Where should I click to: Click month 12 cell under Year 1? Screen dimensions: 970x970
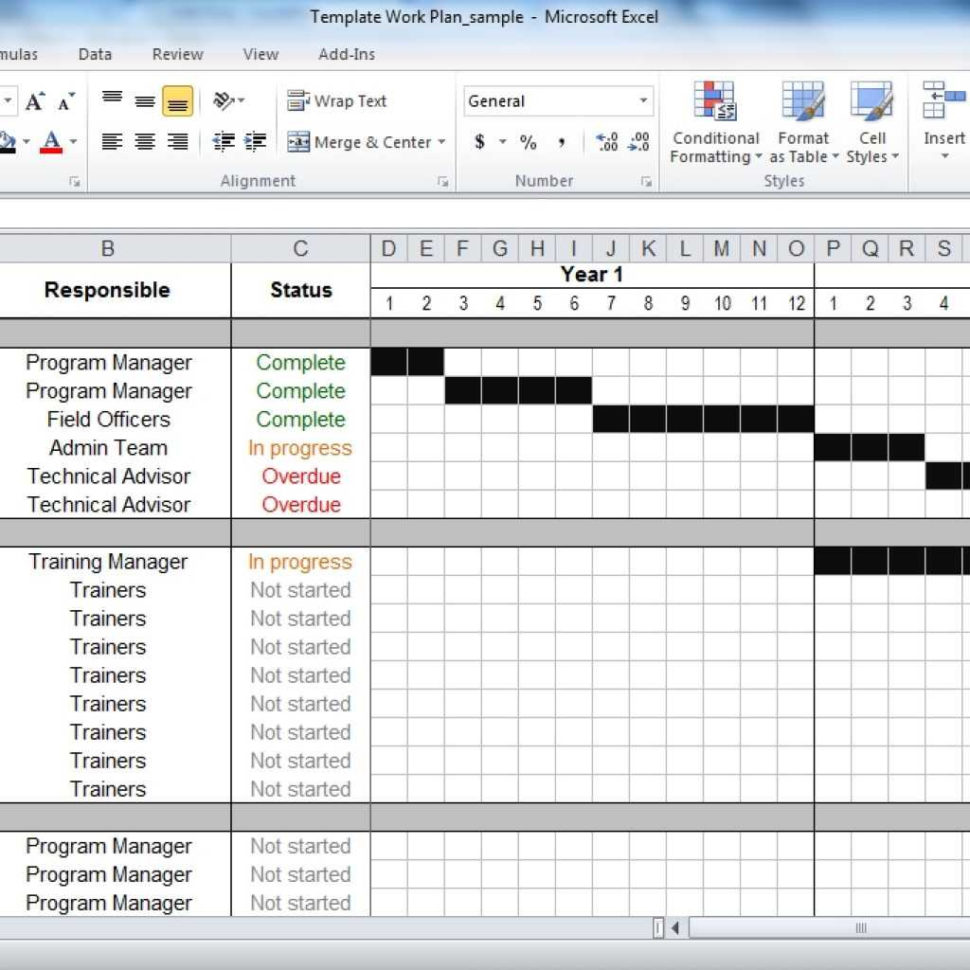click(x=796, y=303)
